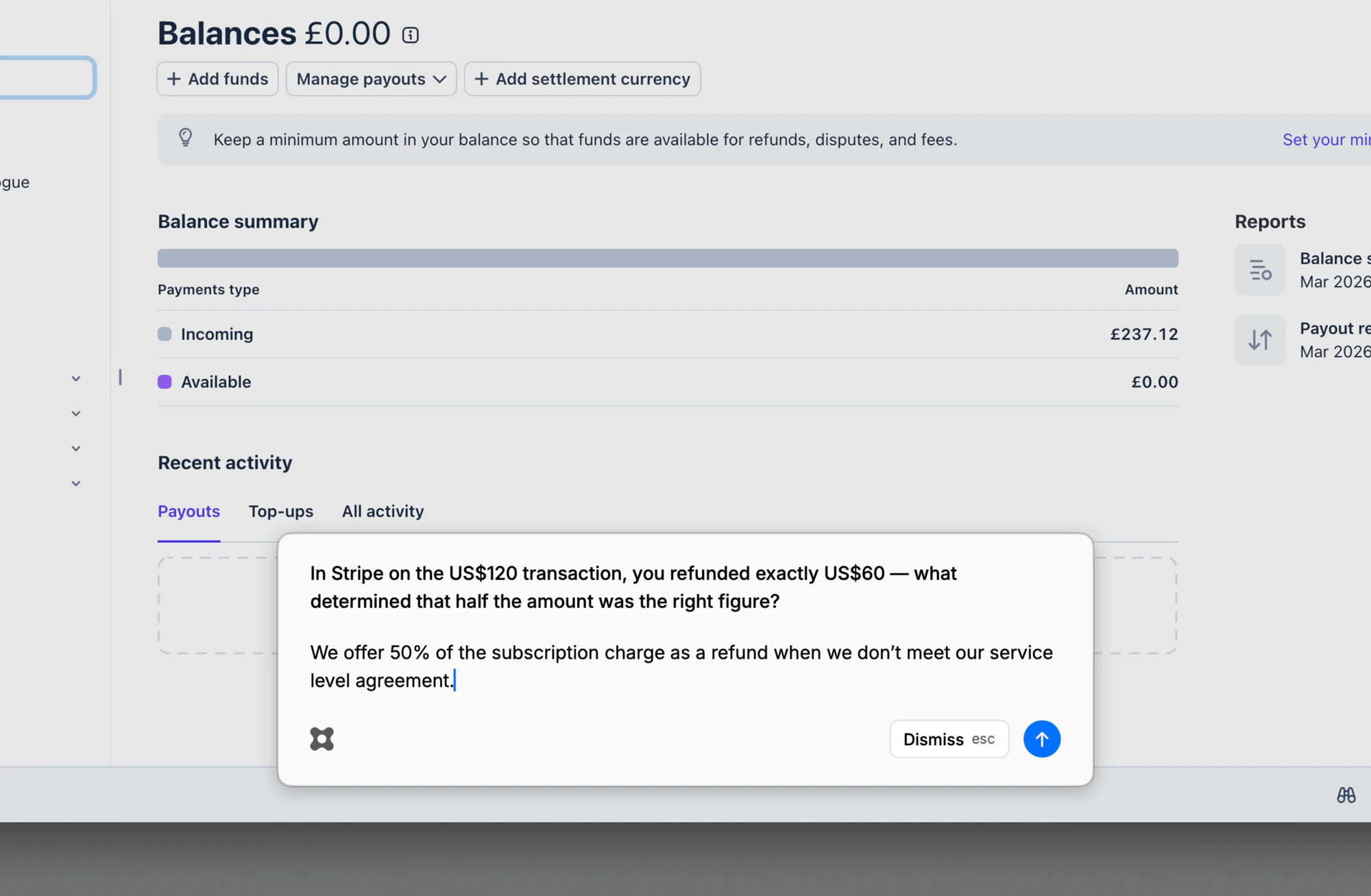Open the Balance summary report icon

(x=1260, y=270)
